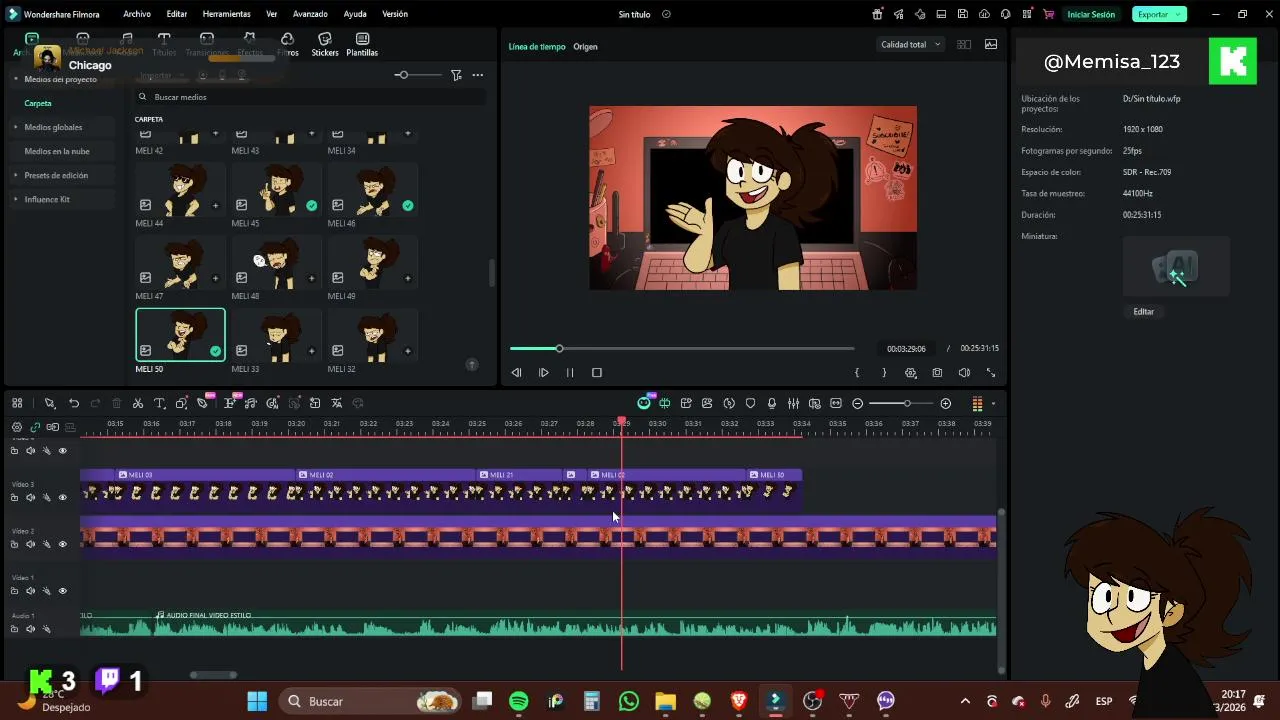Open the voiceover microphone icon
The image size is (1280, 720).
pyautogui.click(x=772, y=403)
